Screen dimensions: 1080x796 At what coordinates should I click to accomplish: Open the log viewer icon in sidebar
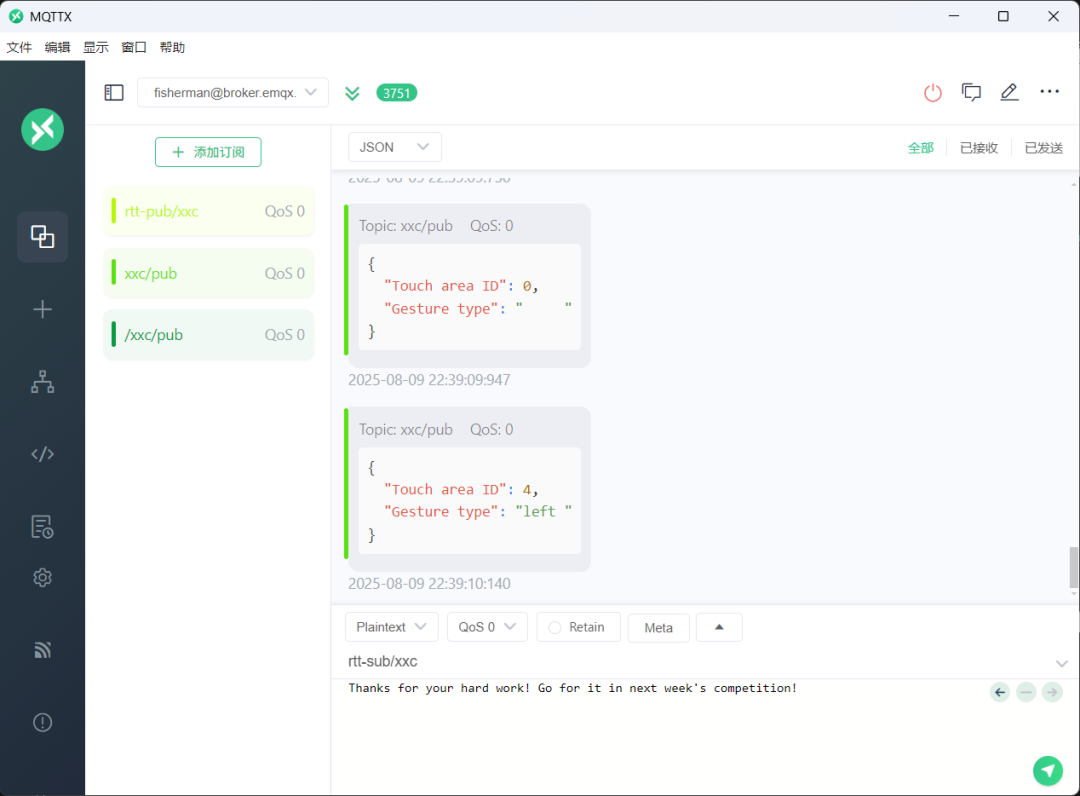42,526
